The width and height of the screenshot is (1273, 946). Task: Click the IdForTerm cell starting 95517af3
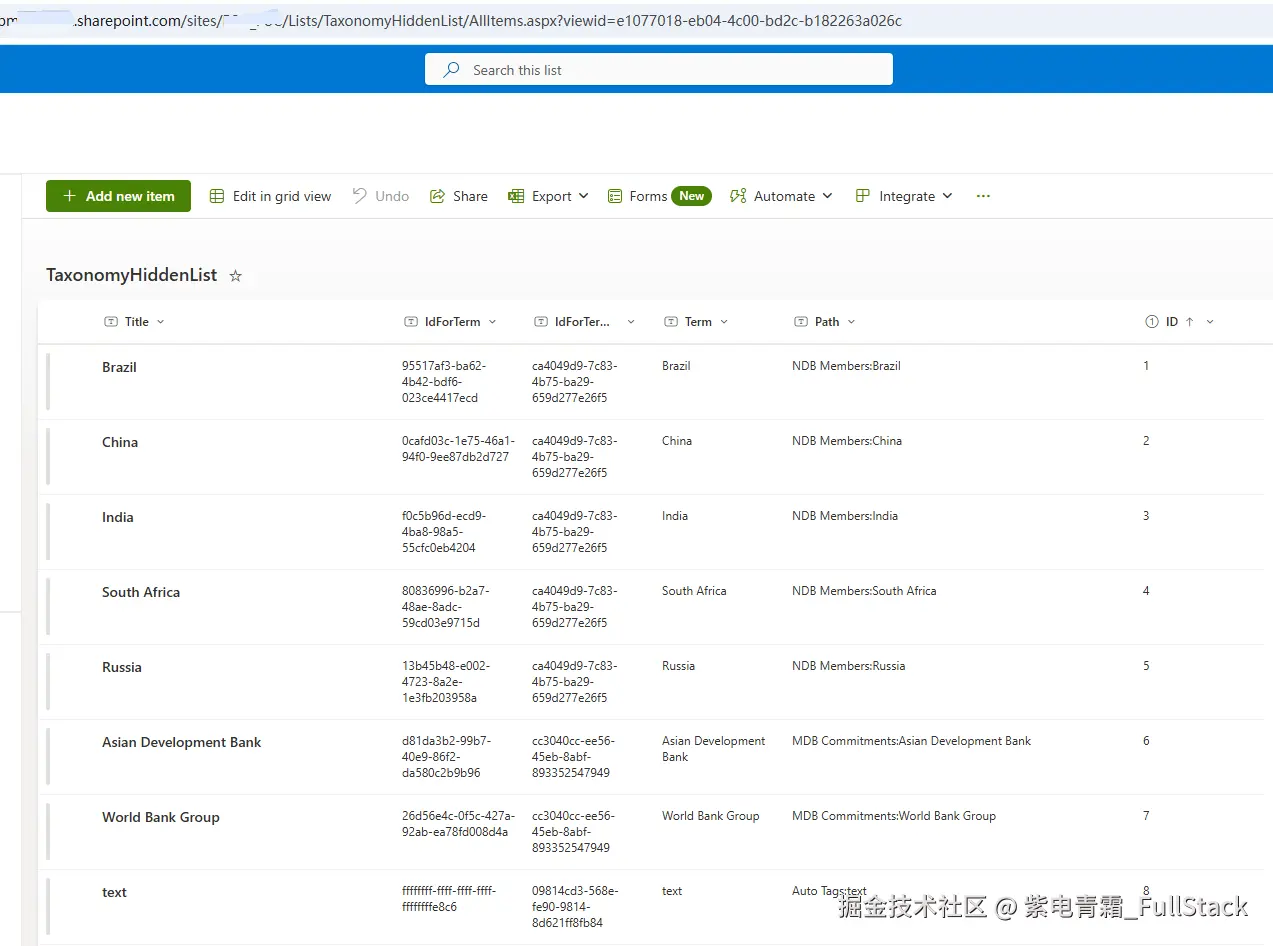(446, 382)
